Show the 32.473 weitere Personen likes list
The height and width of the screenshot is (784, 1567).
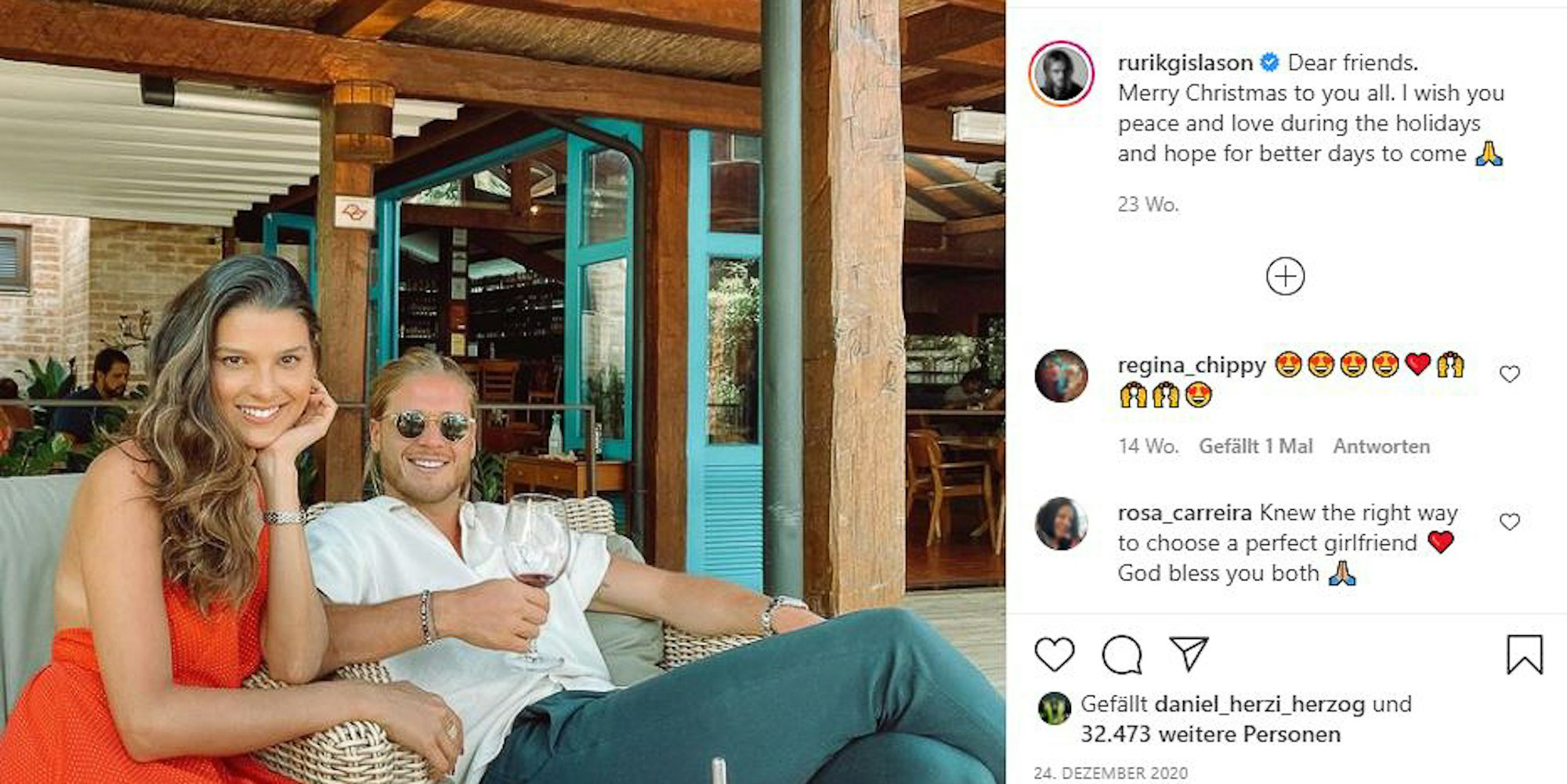pos(1211,735)
